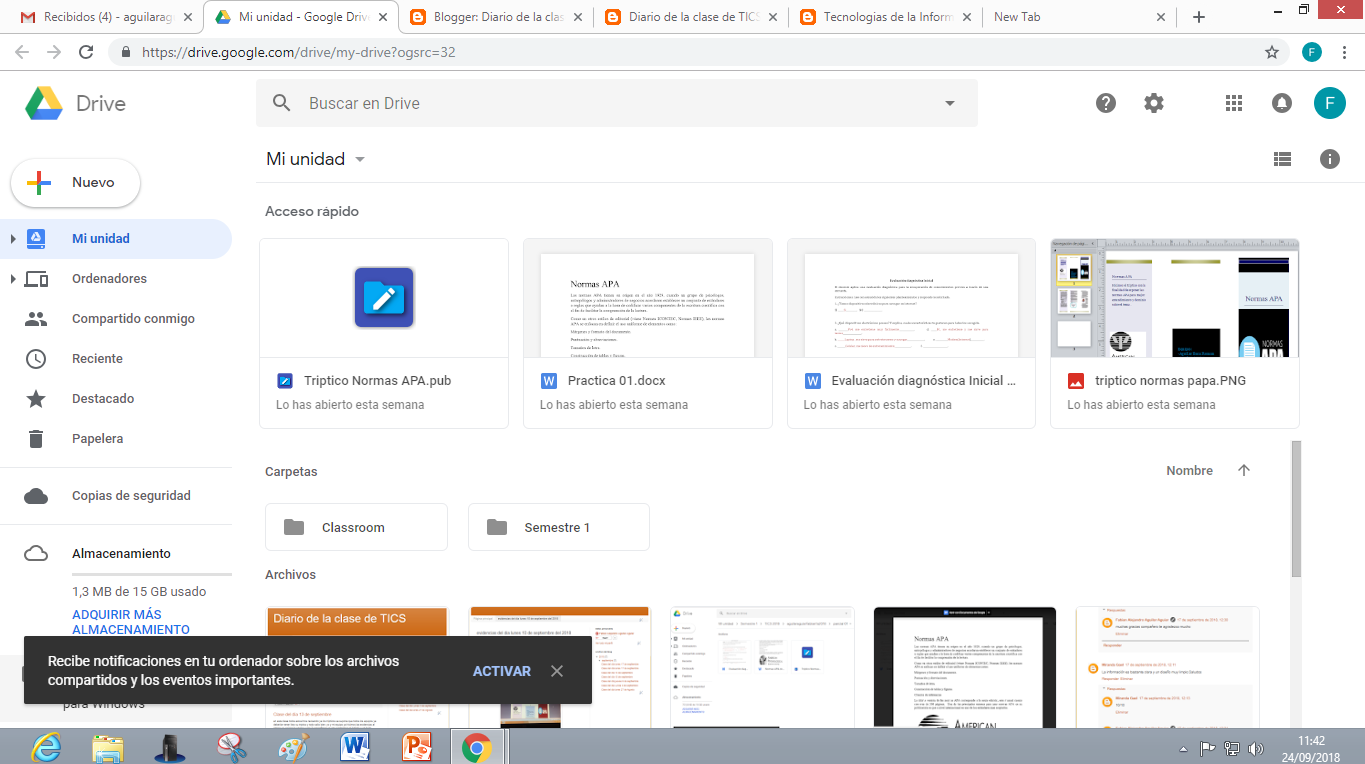Screen dimensions: 1365x764
Task: Open PowerPoint from taskbar
Action: (416, 747)
